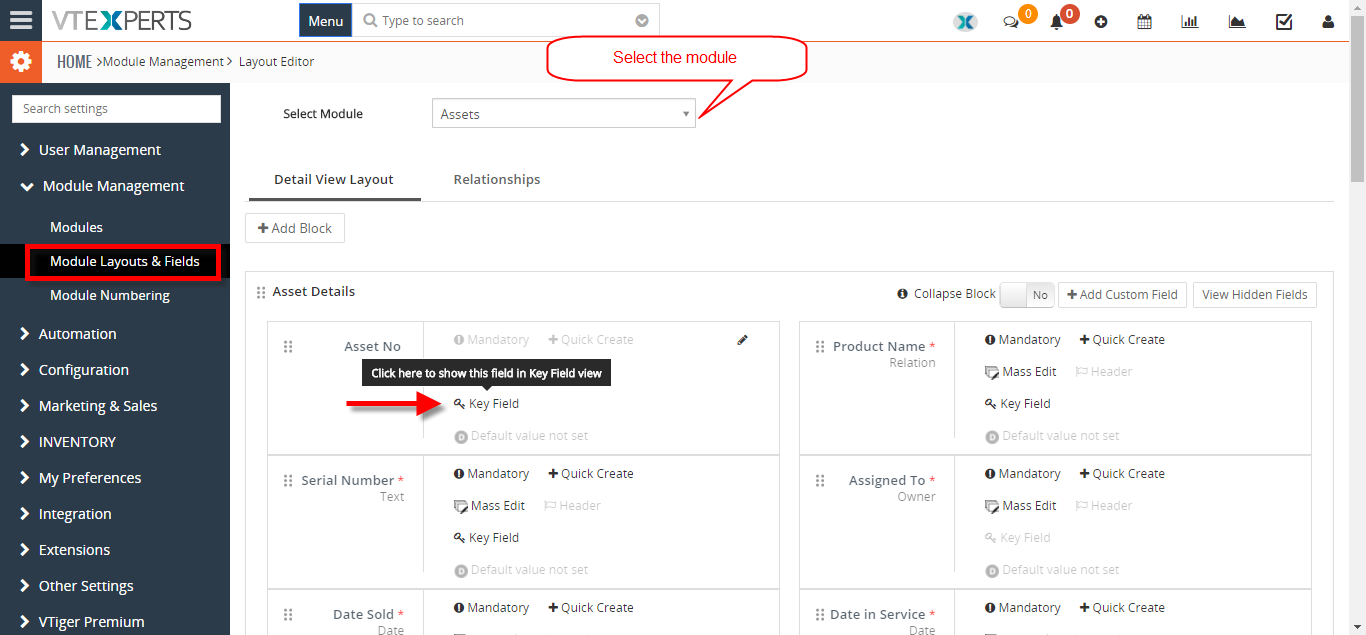Viewport: 1366px width, 635px height.
Task: Click the Menu button in header
Action: point(325,21)
